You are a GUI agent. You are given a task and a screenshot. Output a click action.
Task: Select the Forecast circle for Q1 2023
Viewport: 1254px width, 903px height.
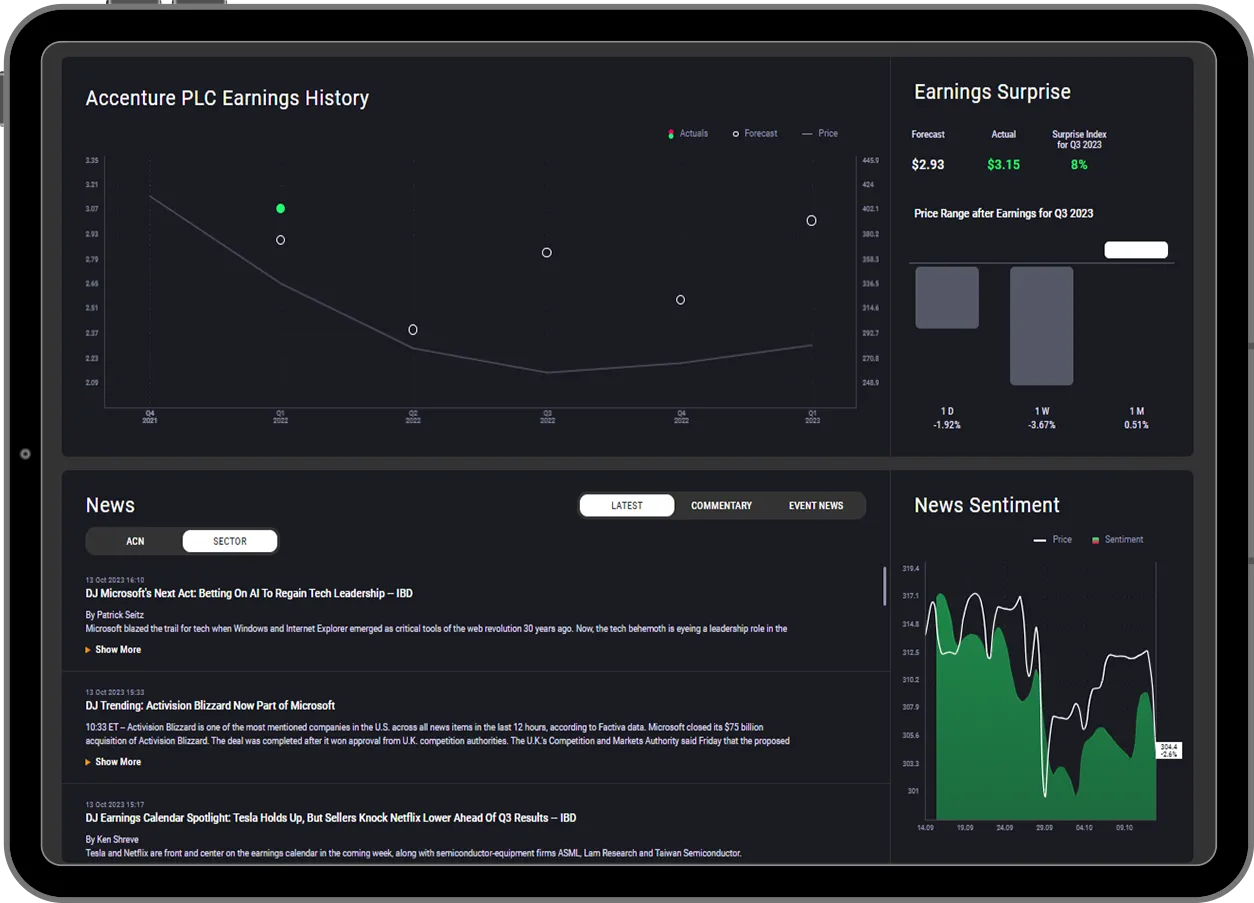pos(811,220)
